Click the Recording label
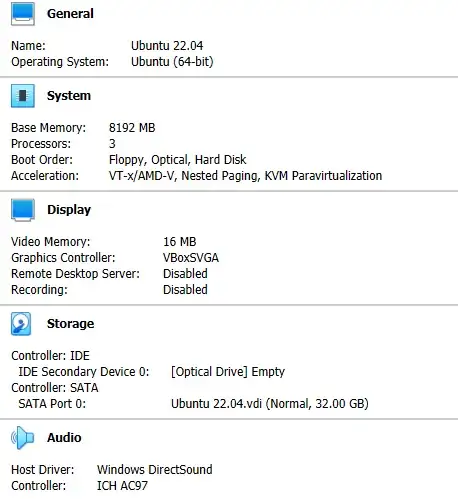Viewport: 458px width, 499px height. [x=39, y=290]
